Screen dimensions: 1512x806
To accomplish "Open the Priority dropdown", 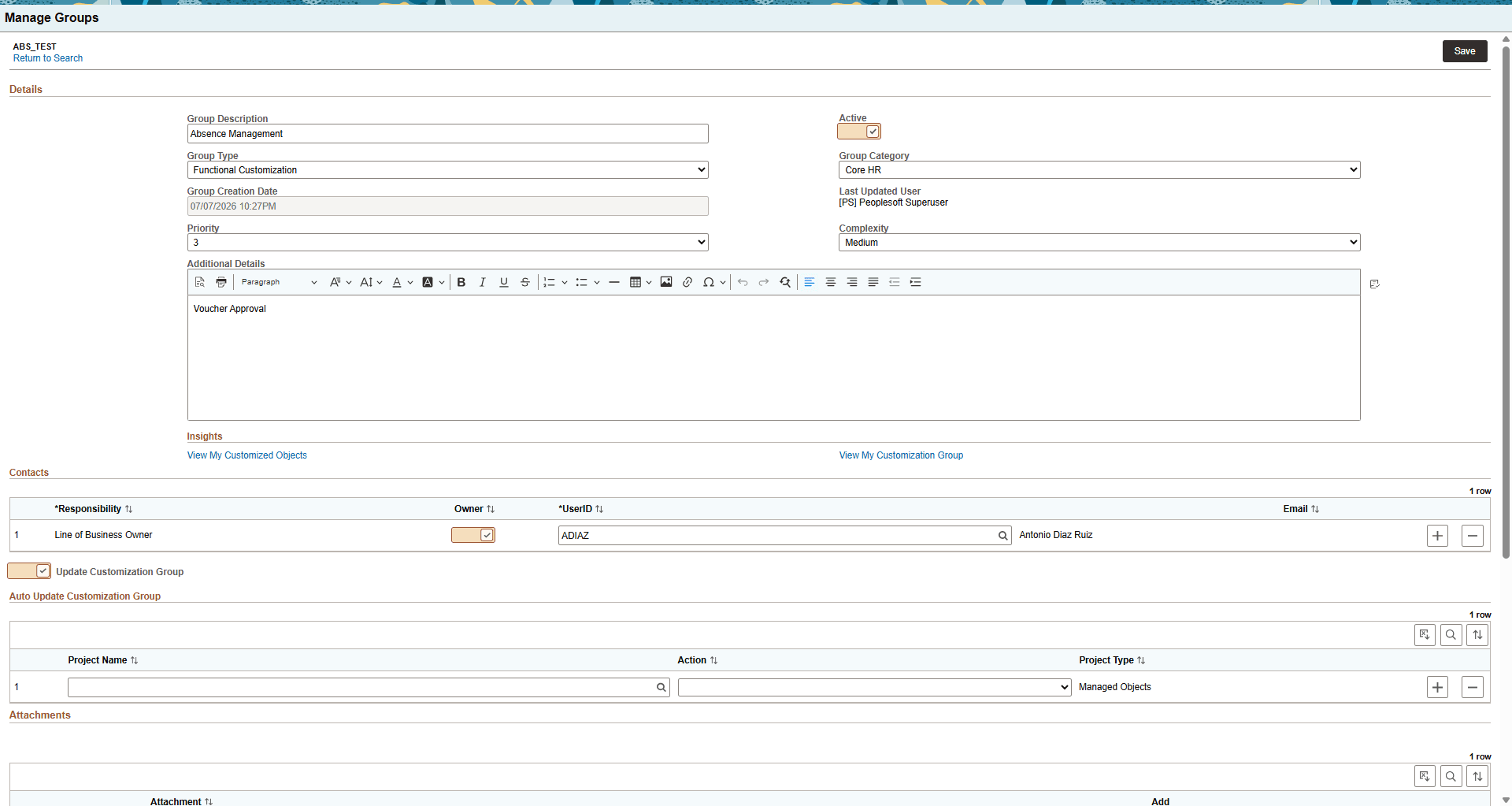I will point(448,243).
